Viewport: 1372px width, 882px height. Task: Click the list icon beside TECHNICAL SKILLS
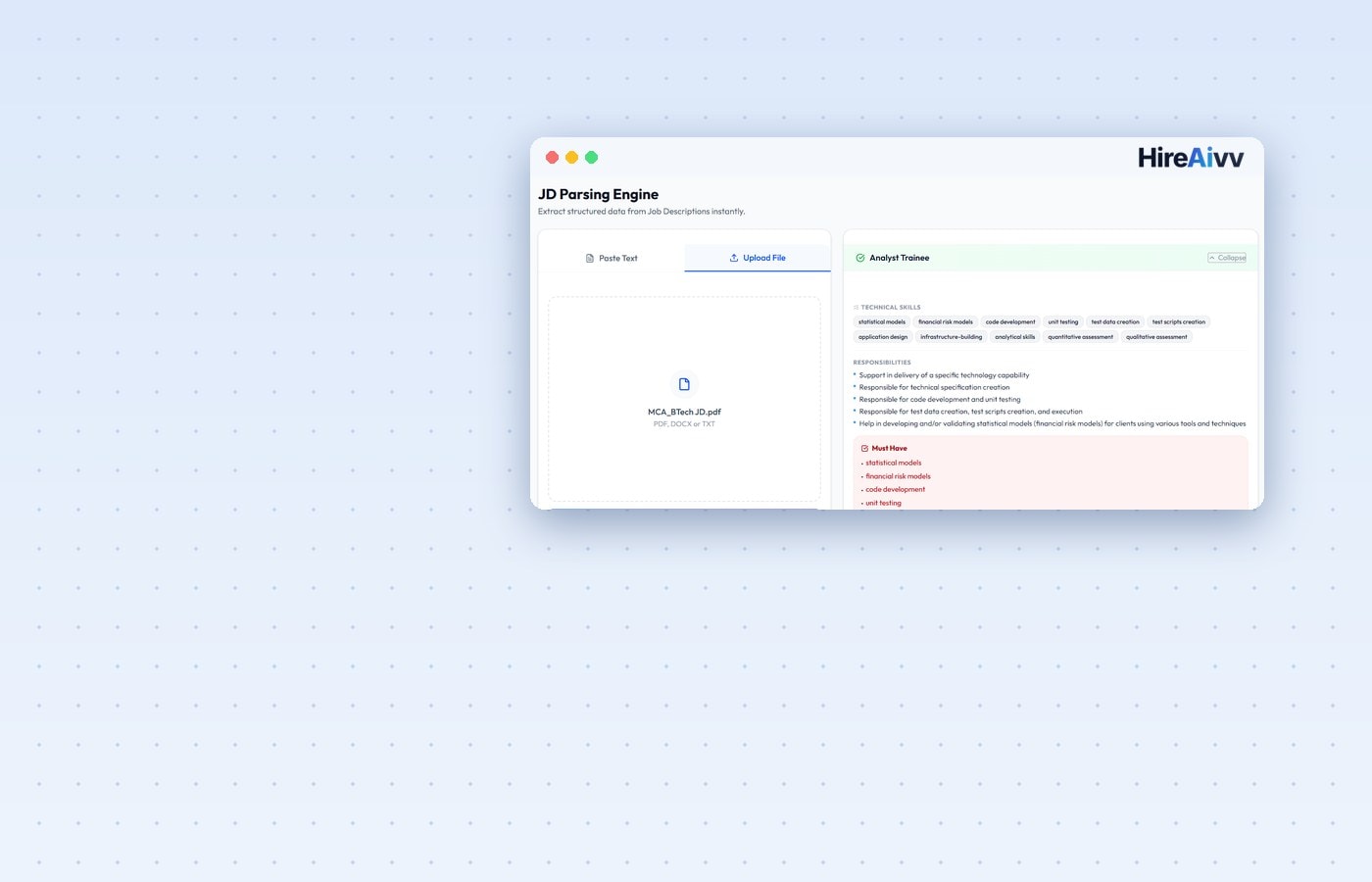pos(856,308)
